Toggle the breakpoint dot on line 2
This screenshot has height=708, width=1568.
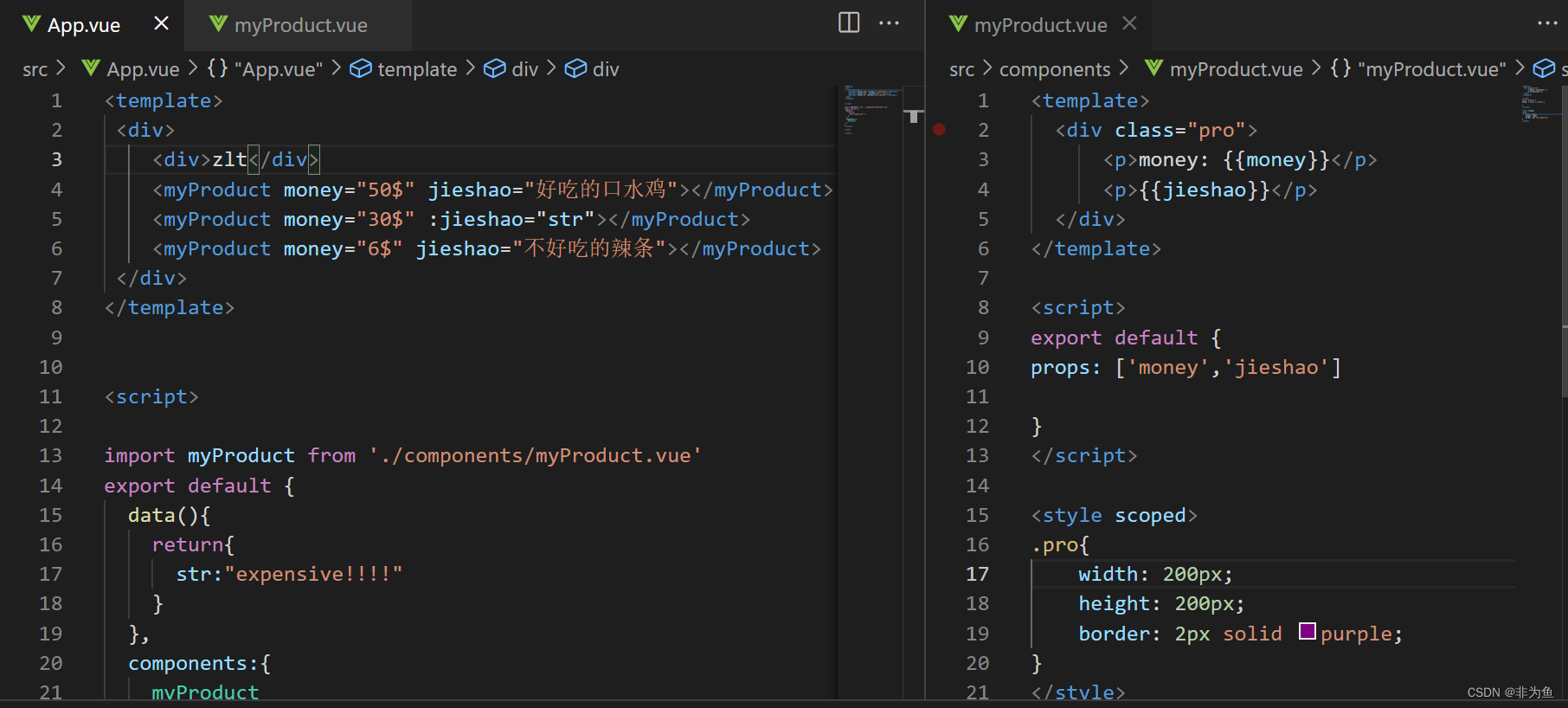coord(939,130)
